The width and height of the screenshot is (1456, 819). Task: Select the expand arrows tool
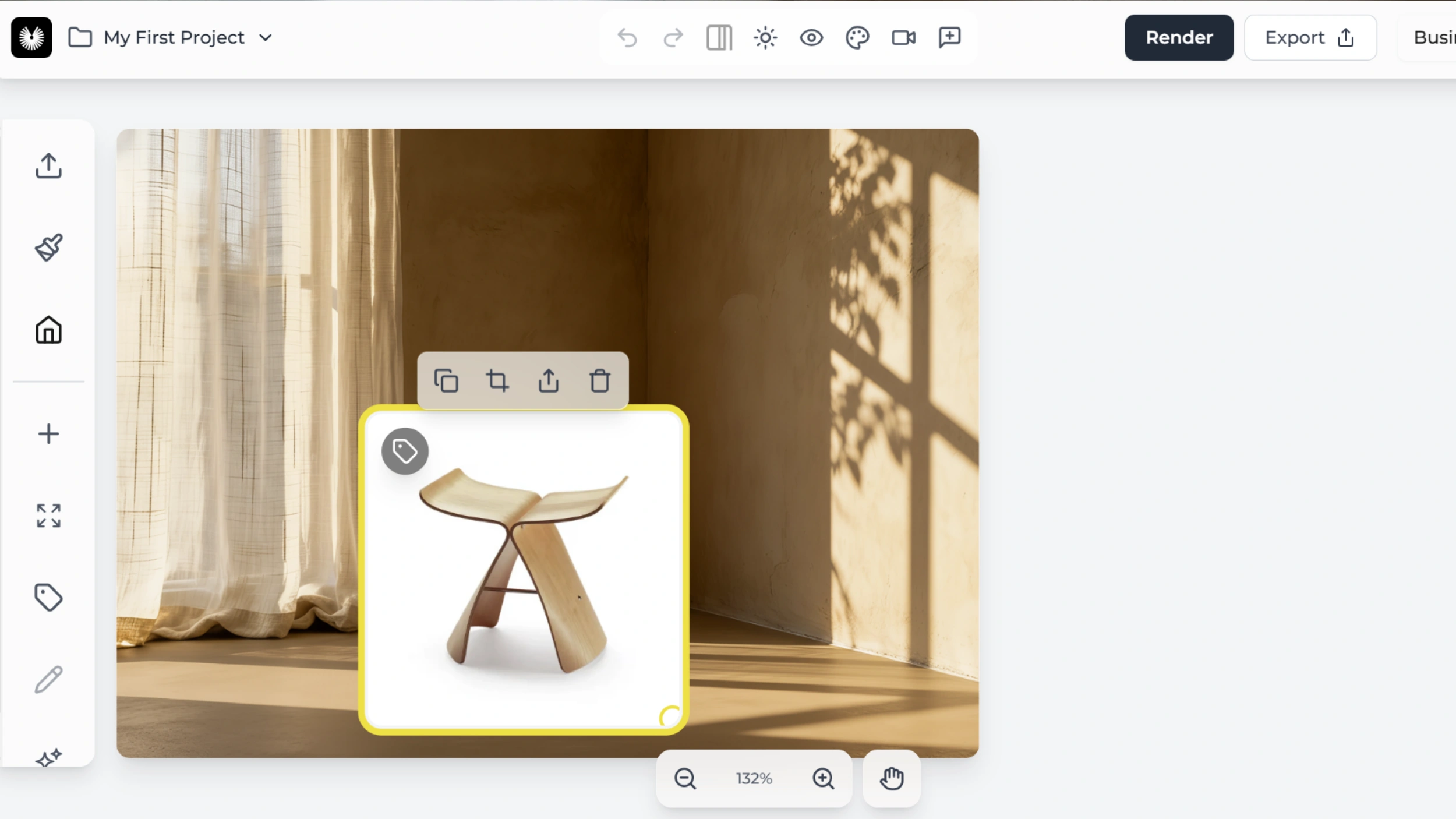tap(48, 516)
